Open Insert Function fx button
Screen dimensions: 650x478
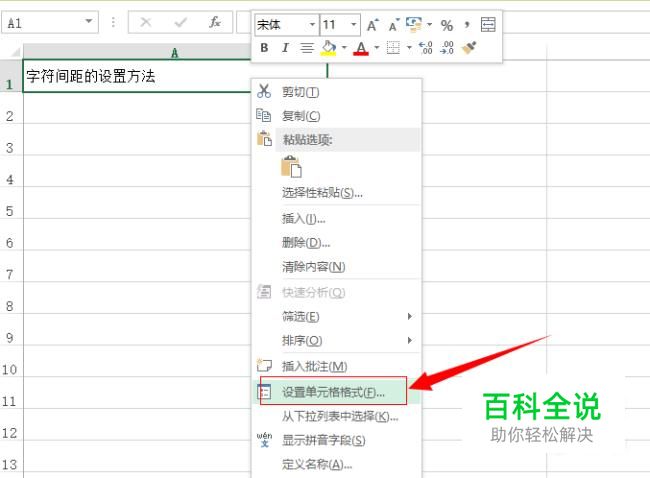215,22
